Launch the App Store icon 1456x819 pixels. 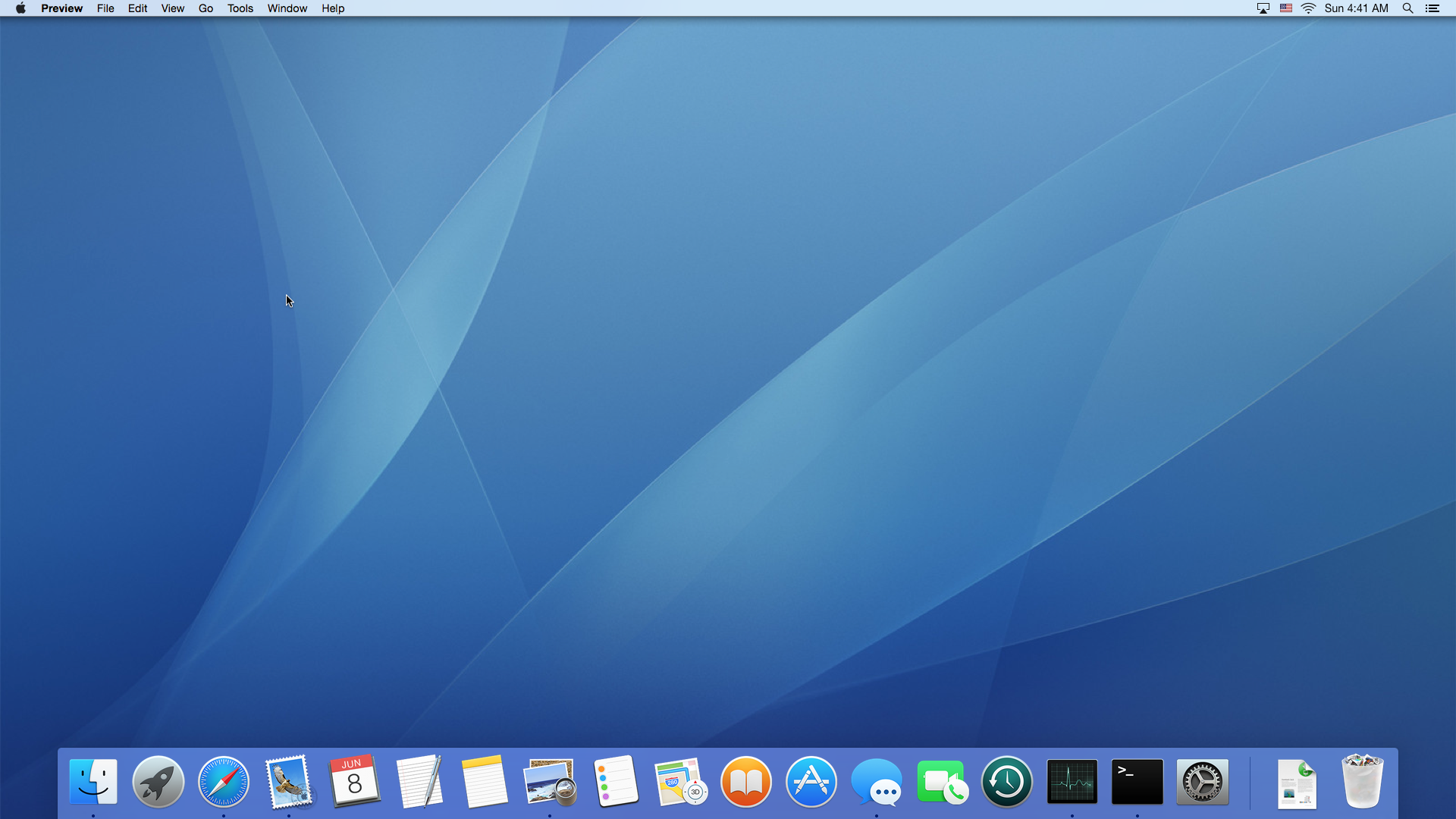pyautogui.click(x=811, y=781)
